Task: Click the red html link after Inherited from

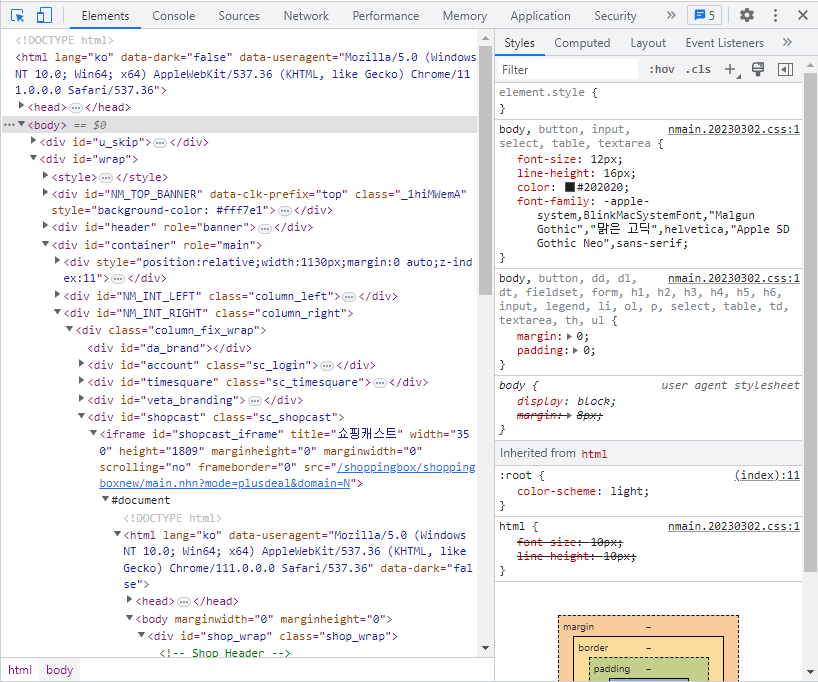Action: pos(594,454)
